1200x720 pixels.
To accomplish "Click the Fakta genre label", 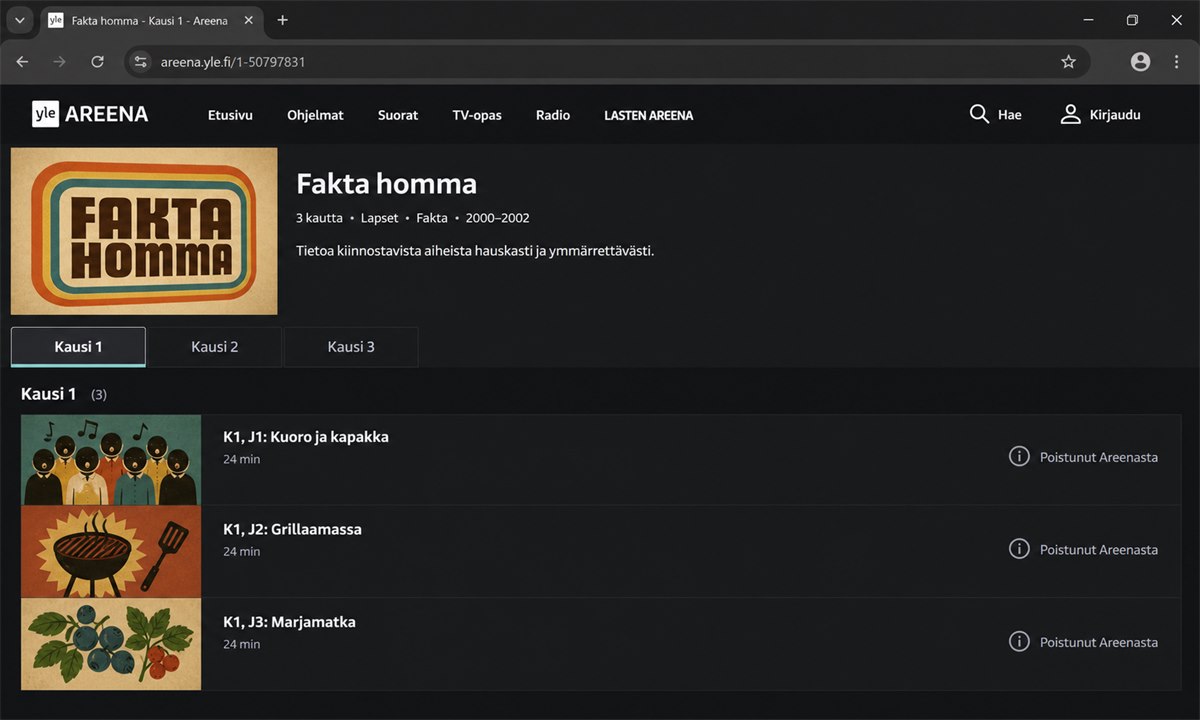I will pos(432,218).
